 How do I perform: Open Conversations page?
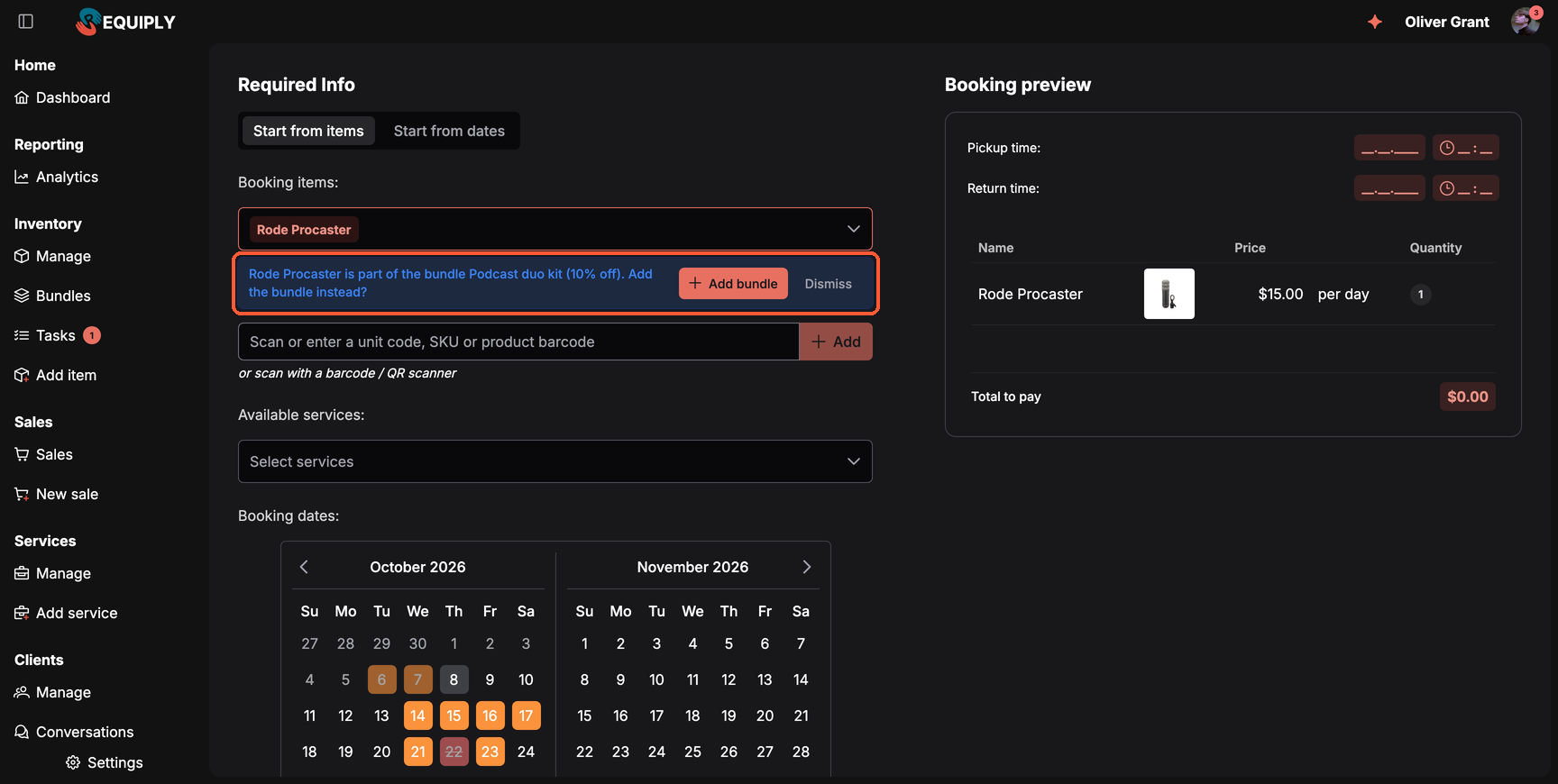(74, 732)
